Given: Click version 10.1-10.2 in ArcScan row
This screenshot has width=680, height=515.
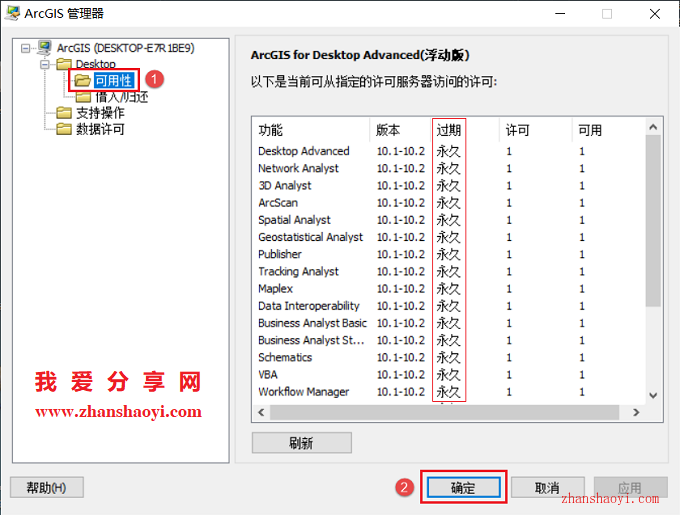Looking at the screenshot, I should pyautogui.click(x=401, y=203).
